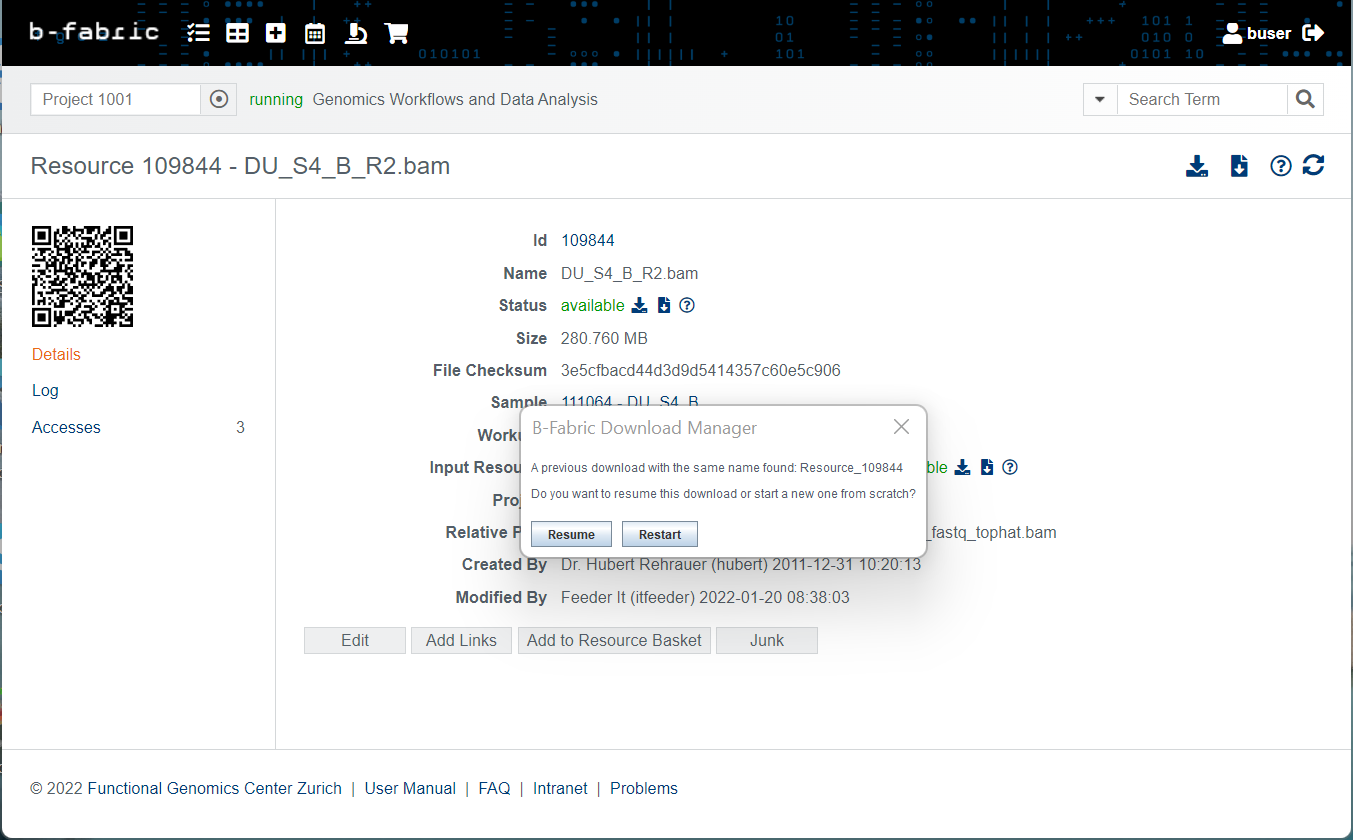This screenshot has width=1353, height=840.
Task: Click into the Search Term field
Action: (x=1200, y=99)
